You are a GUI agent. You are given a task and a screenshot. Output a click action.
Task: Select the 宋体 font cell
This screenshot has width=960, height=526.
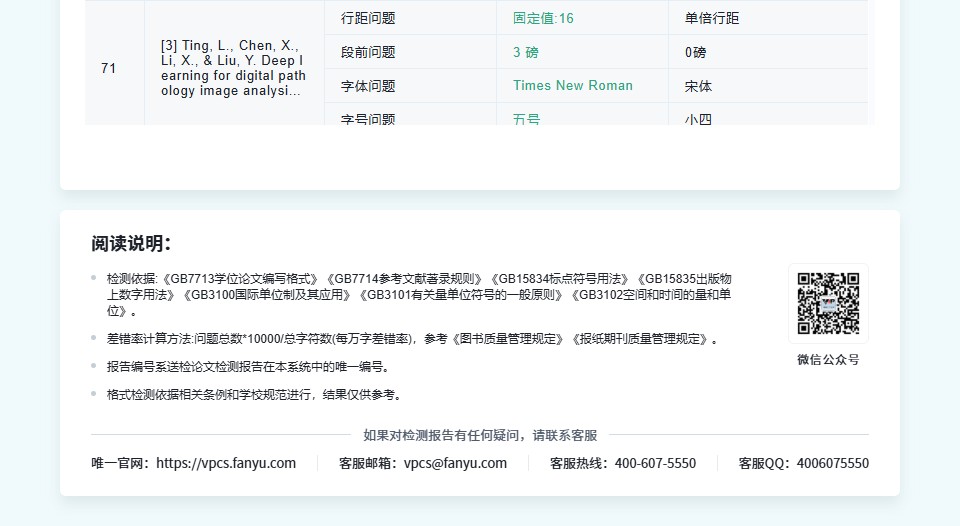698,86
